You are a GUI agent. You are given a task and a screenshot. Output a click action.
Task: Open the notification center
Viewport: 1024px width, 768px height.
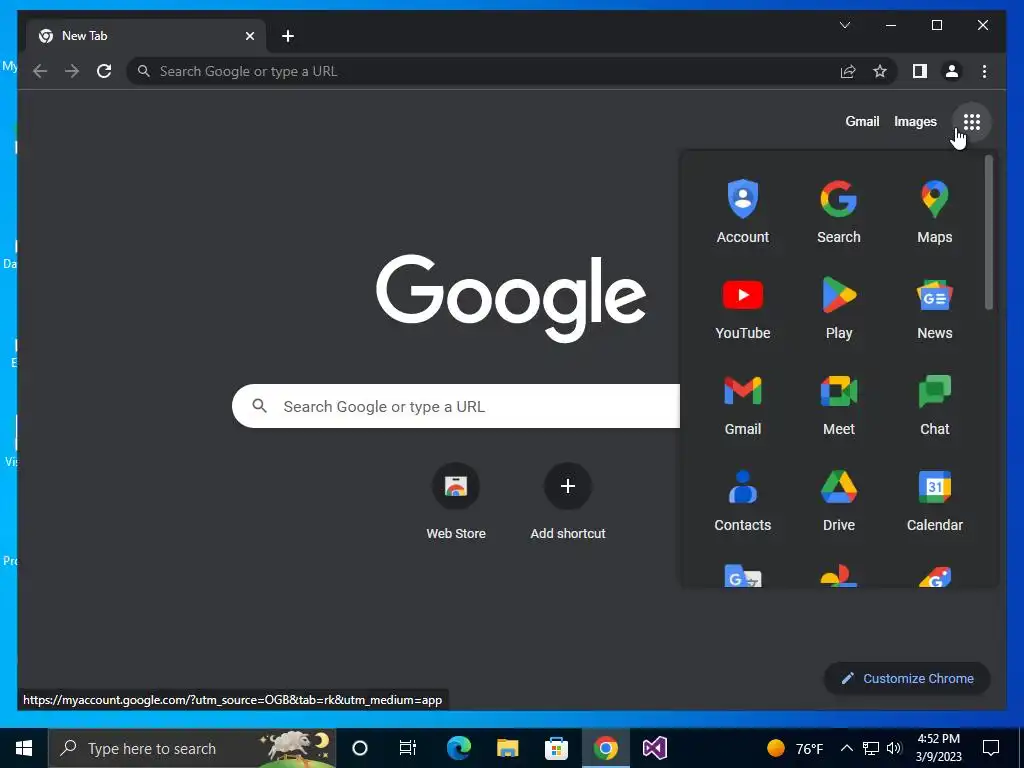pyautogui.click(x=991, y=748)
